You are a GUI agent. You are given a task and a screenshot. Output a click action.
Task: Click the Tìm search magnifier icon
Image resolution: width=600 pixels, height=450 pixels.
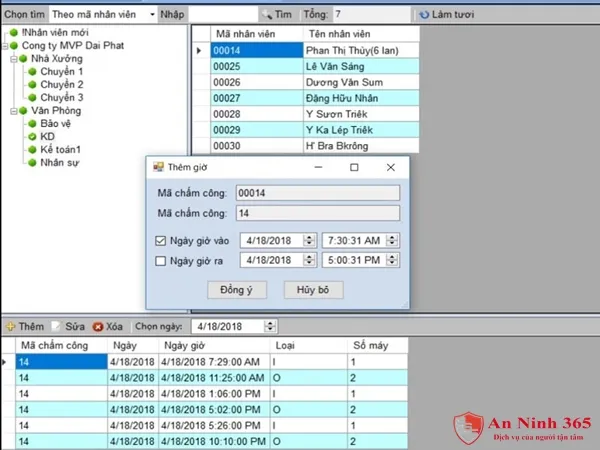267,15
